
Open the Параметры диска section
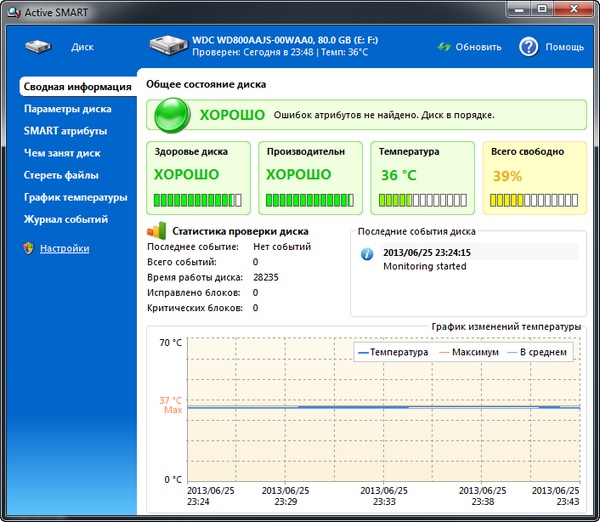[68, 108]
